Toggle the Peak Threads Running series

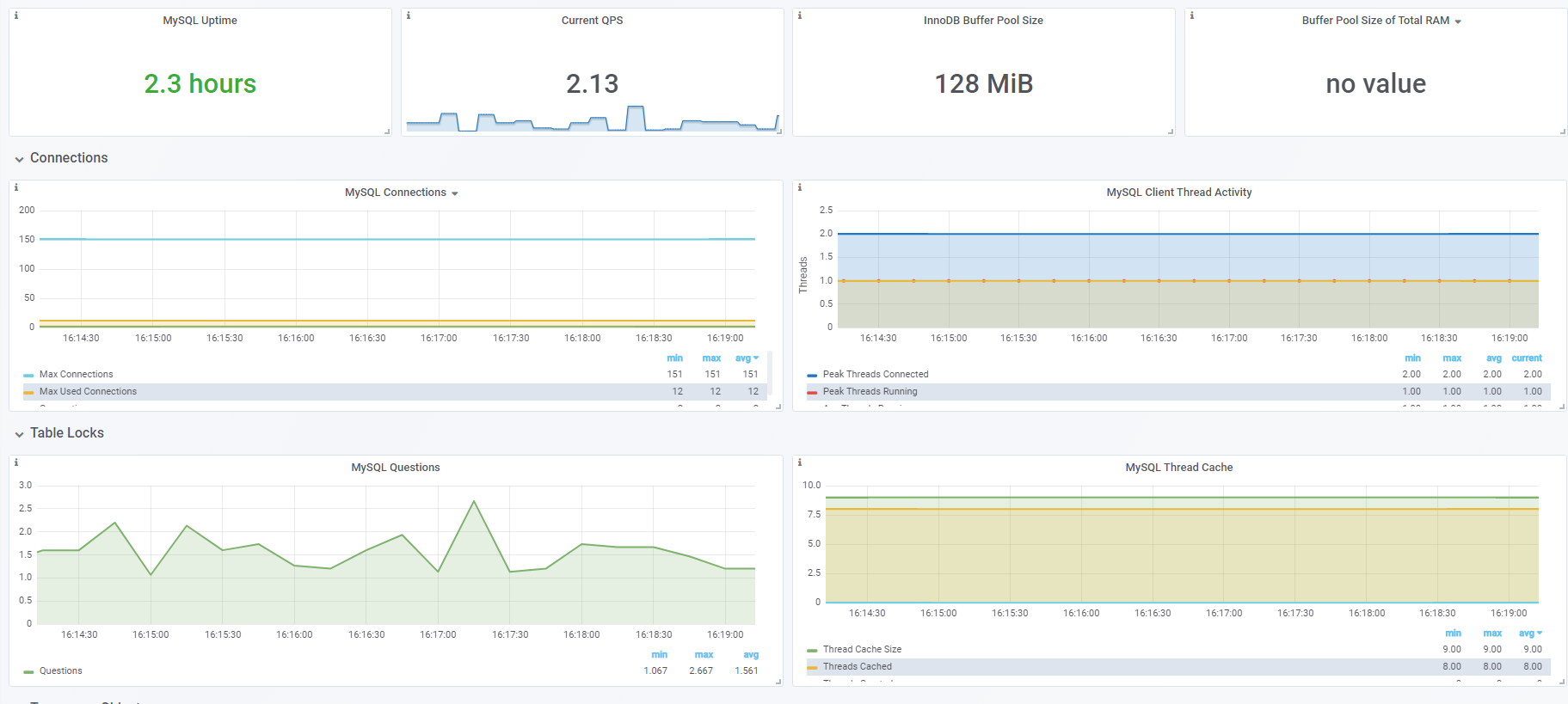click(870, 392)
